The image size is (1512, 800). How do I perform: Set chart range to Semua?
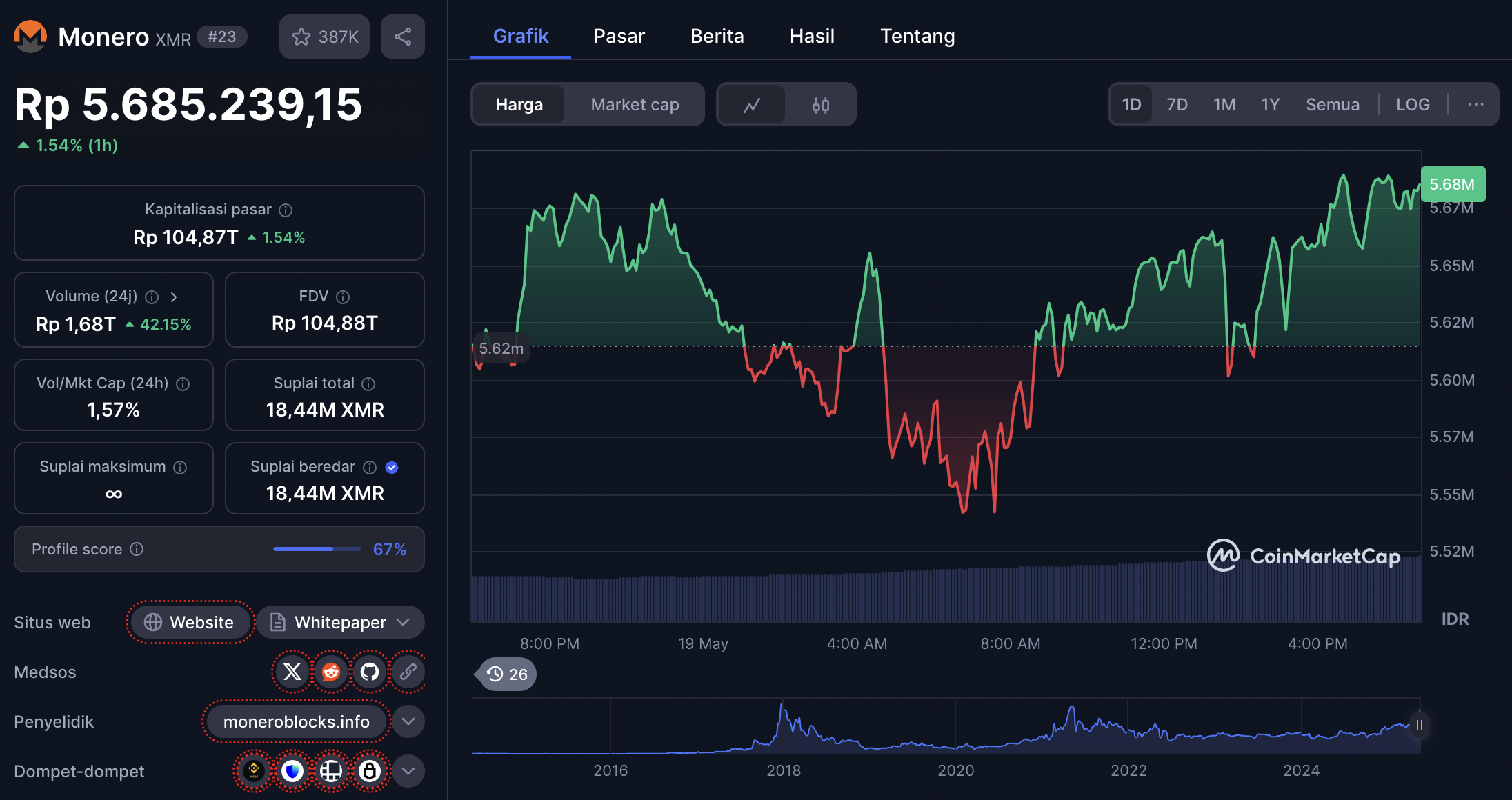coord(1333,105)
